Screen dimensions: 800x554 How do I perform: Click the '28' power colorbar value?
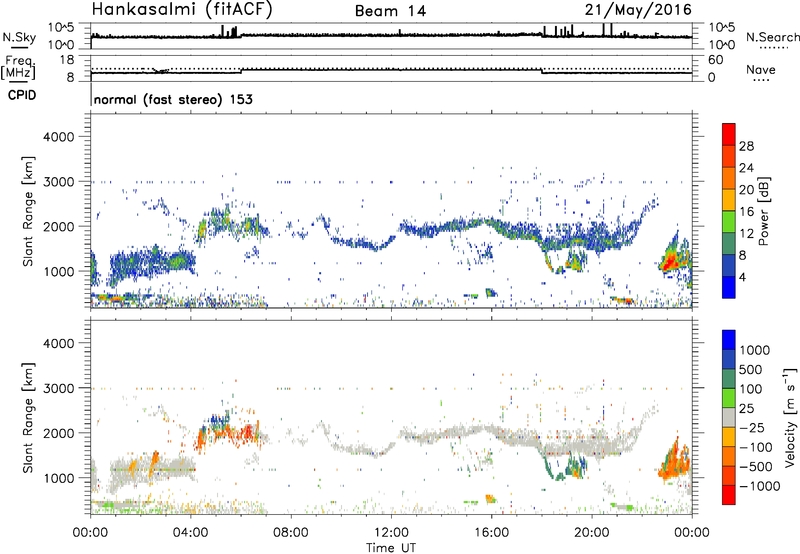746,146
